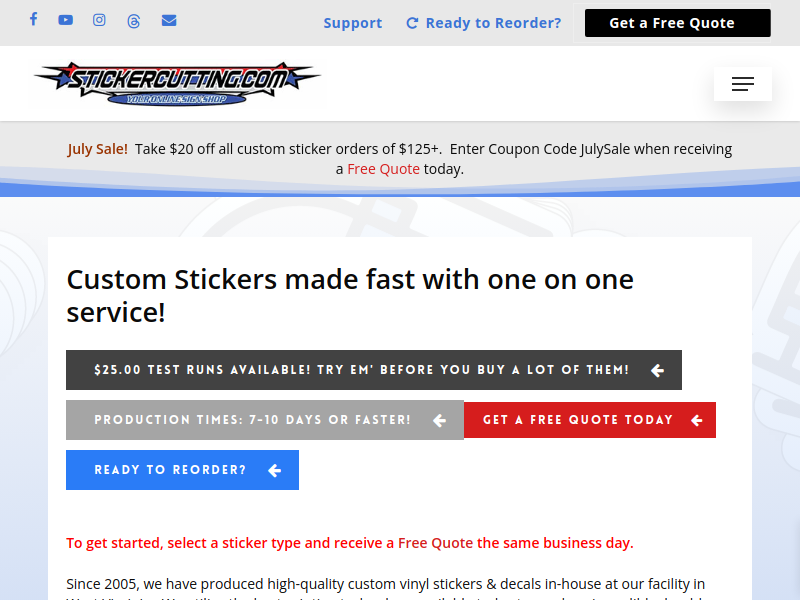Click the blue Ready to Reorder button
Image resolution: width=800 pixels, height=600 pixels.
click(x=182, y=470)
